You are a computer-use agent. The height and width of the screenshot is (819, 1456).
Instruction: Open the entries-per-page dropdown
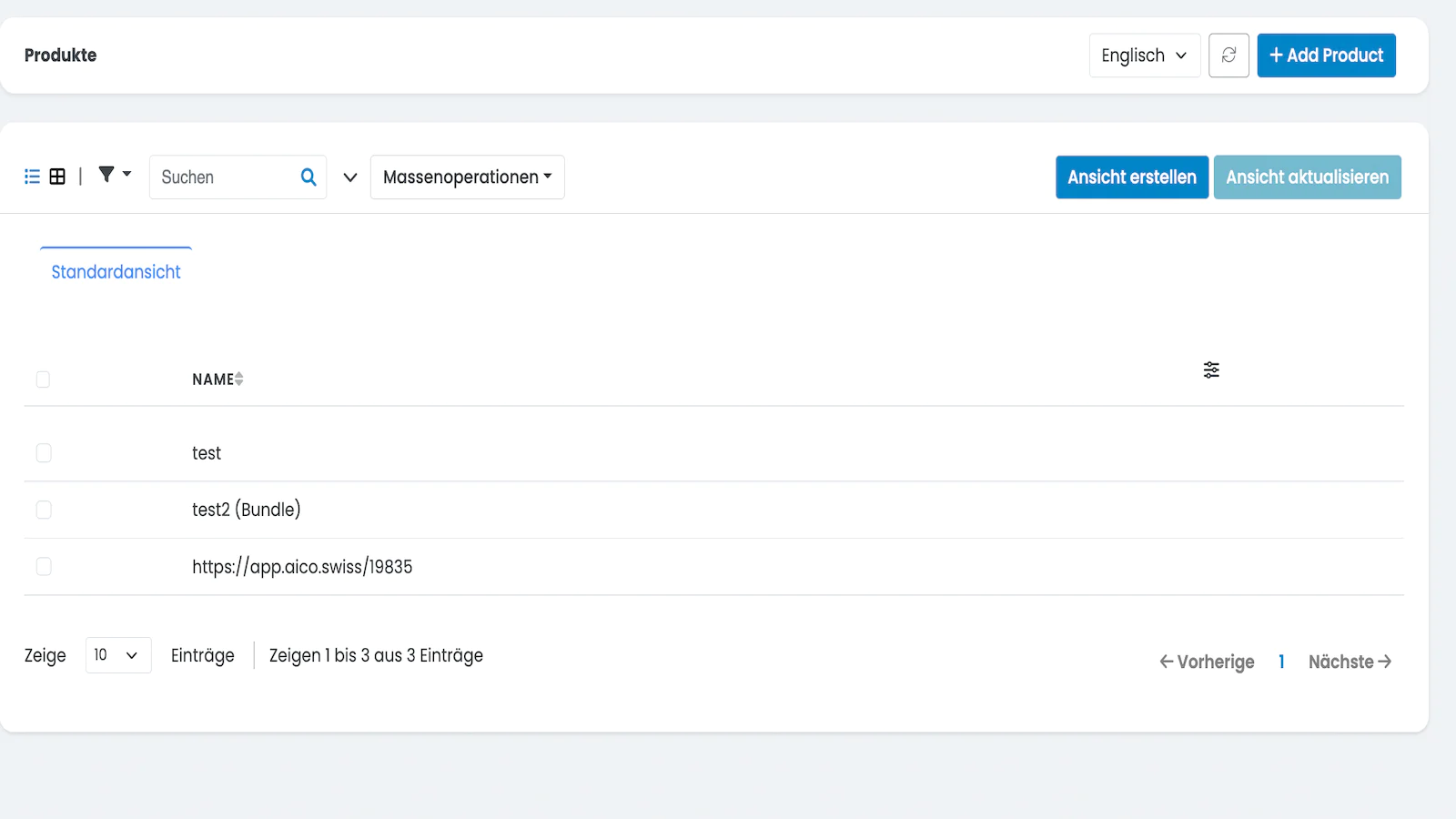pyautogui.click(x=117, y=655)
